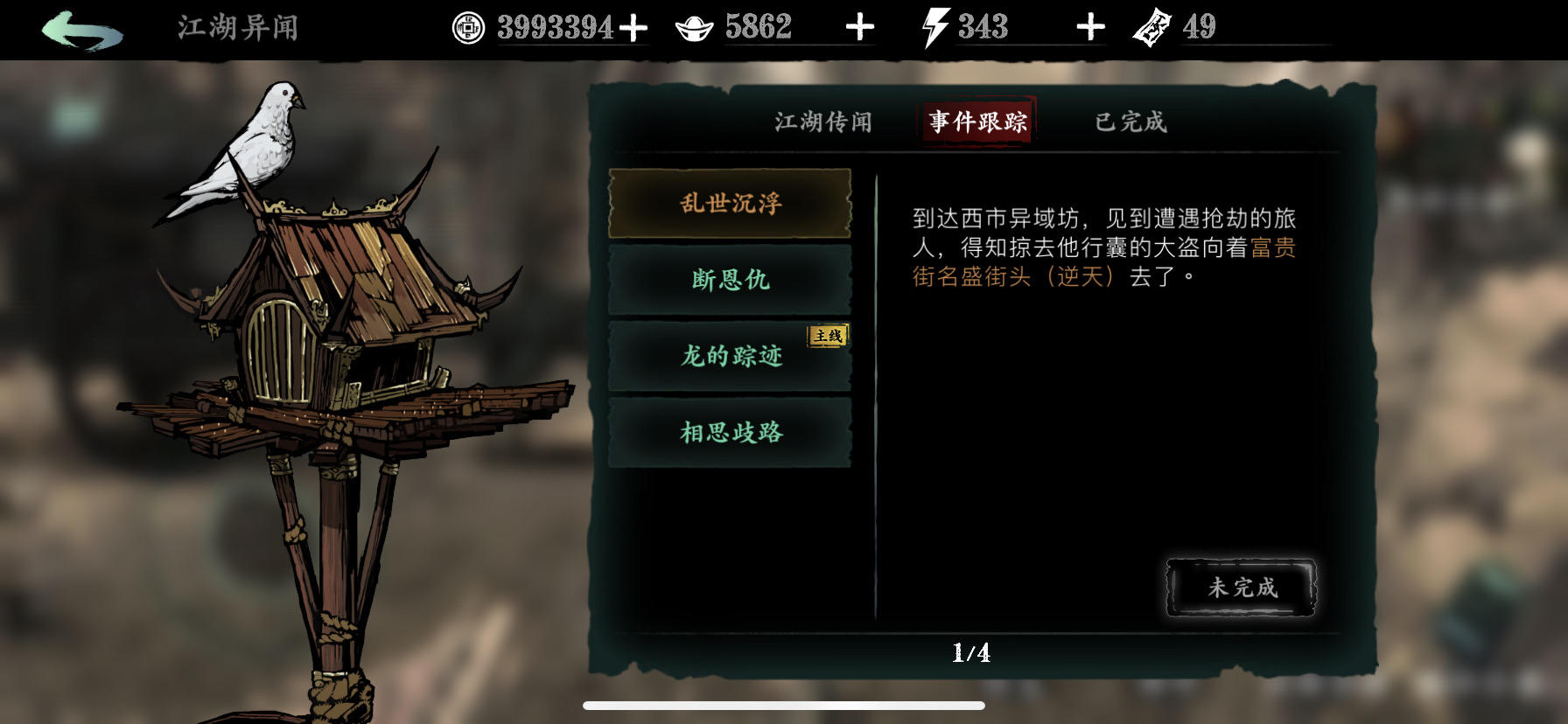Viewport: 1568px width, 724px height.
Task: Tap the copper coin currency icon
Action: point(468,28)
